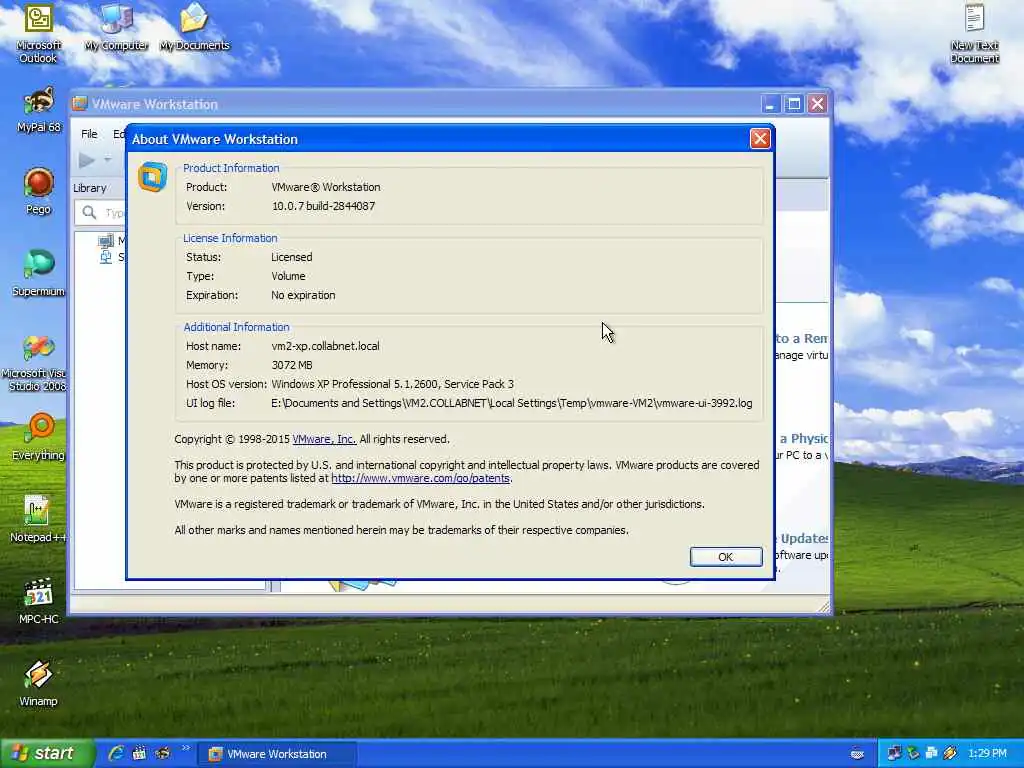Viewport: 1024px width, 768px height.
Task: Click the VMware logo in About dialog
Action: [x=152, y=177]
